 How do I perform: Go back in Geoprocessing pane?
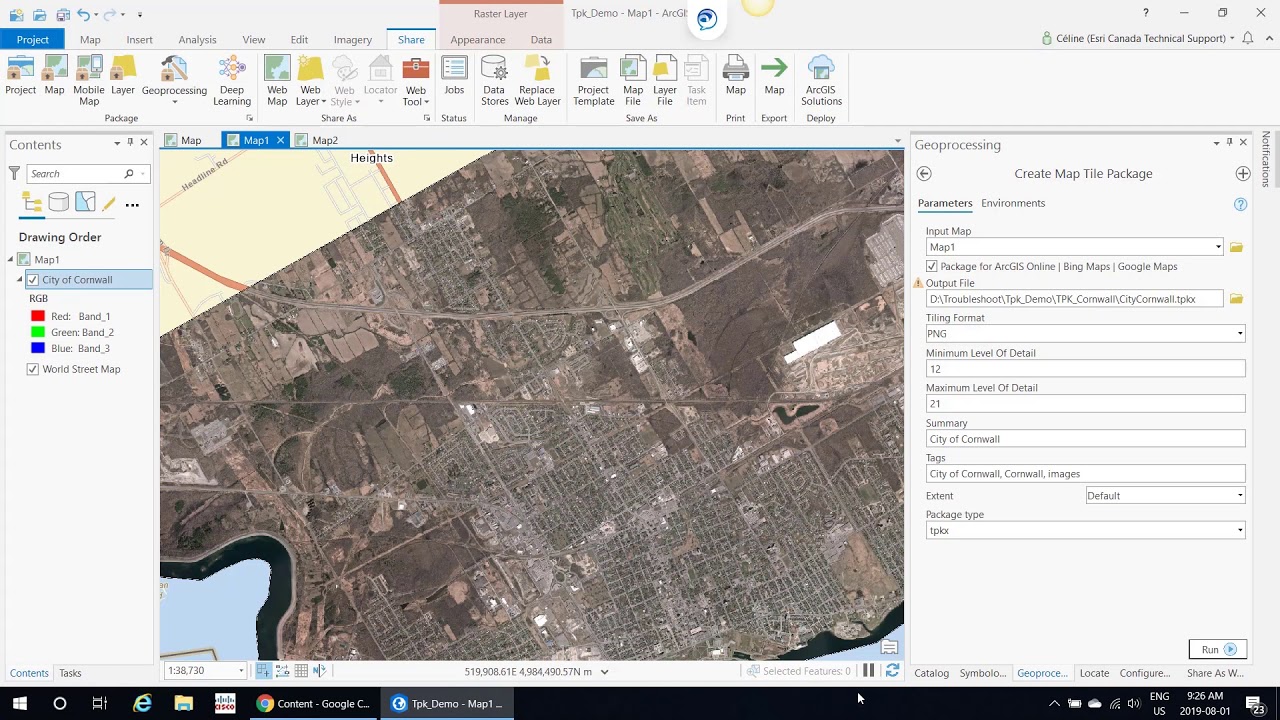pos(924,173)
